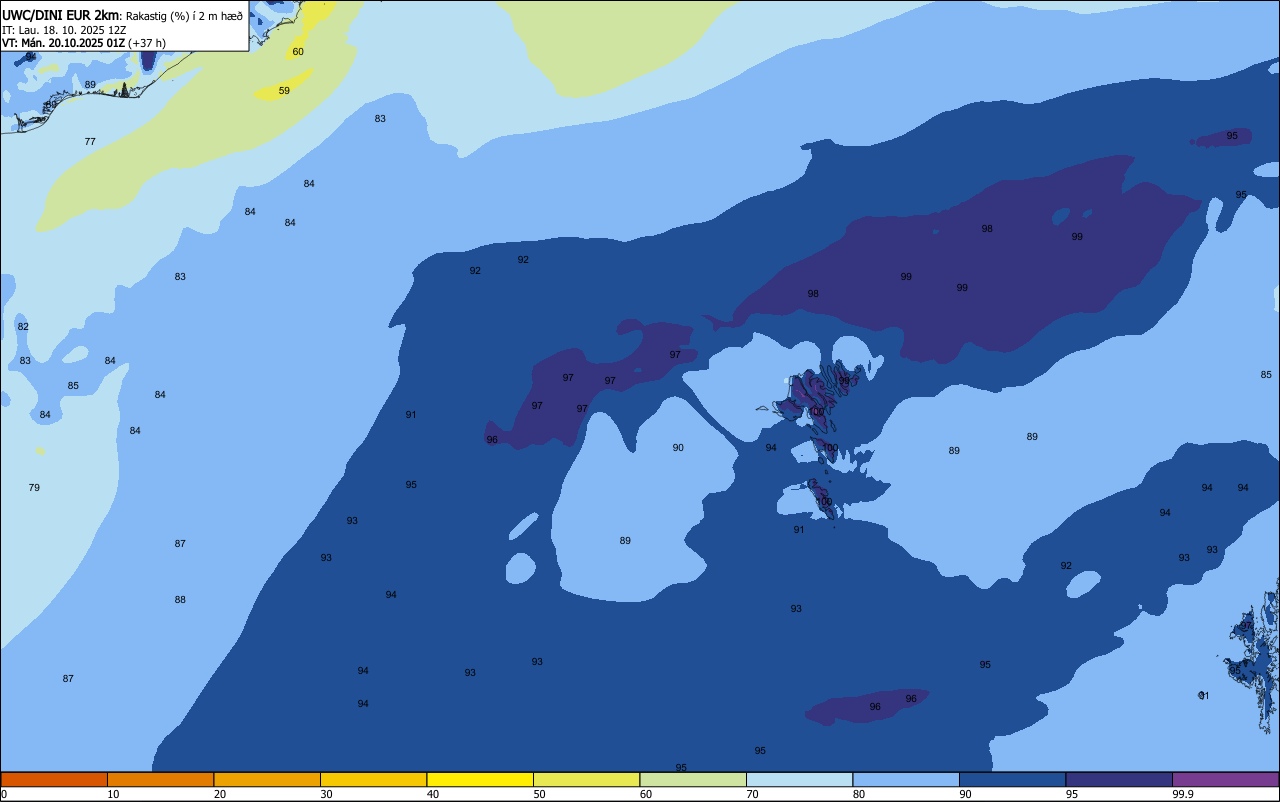Select the bright yellow 40–50 legend swatch
This screenshot has width=1280, height=802.
coord(480,779)
